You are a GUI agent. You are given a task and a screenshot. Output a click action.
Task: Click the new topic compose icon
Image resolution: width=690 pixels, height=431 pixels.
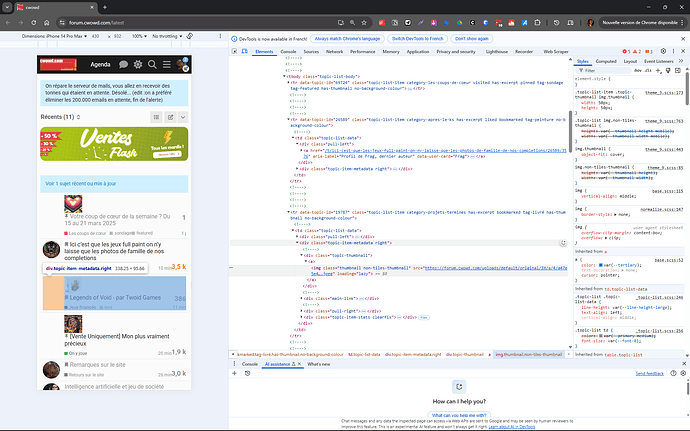coord(170,117)
